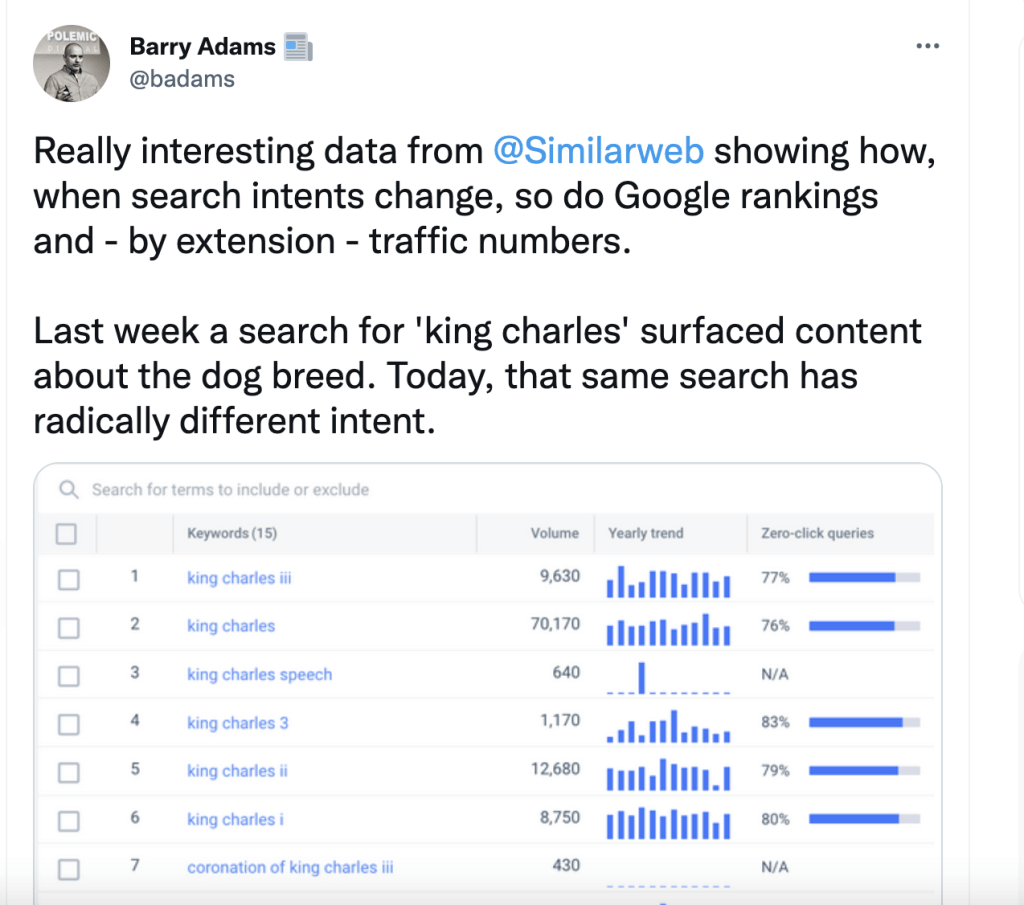Select the checkbox for the 'king charles i' row
The width and height of the screenshot is (1024, 905).
67,821
